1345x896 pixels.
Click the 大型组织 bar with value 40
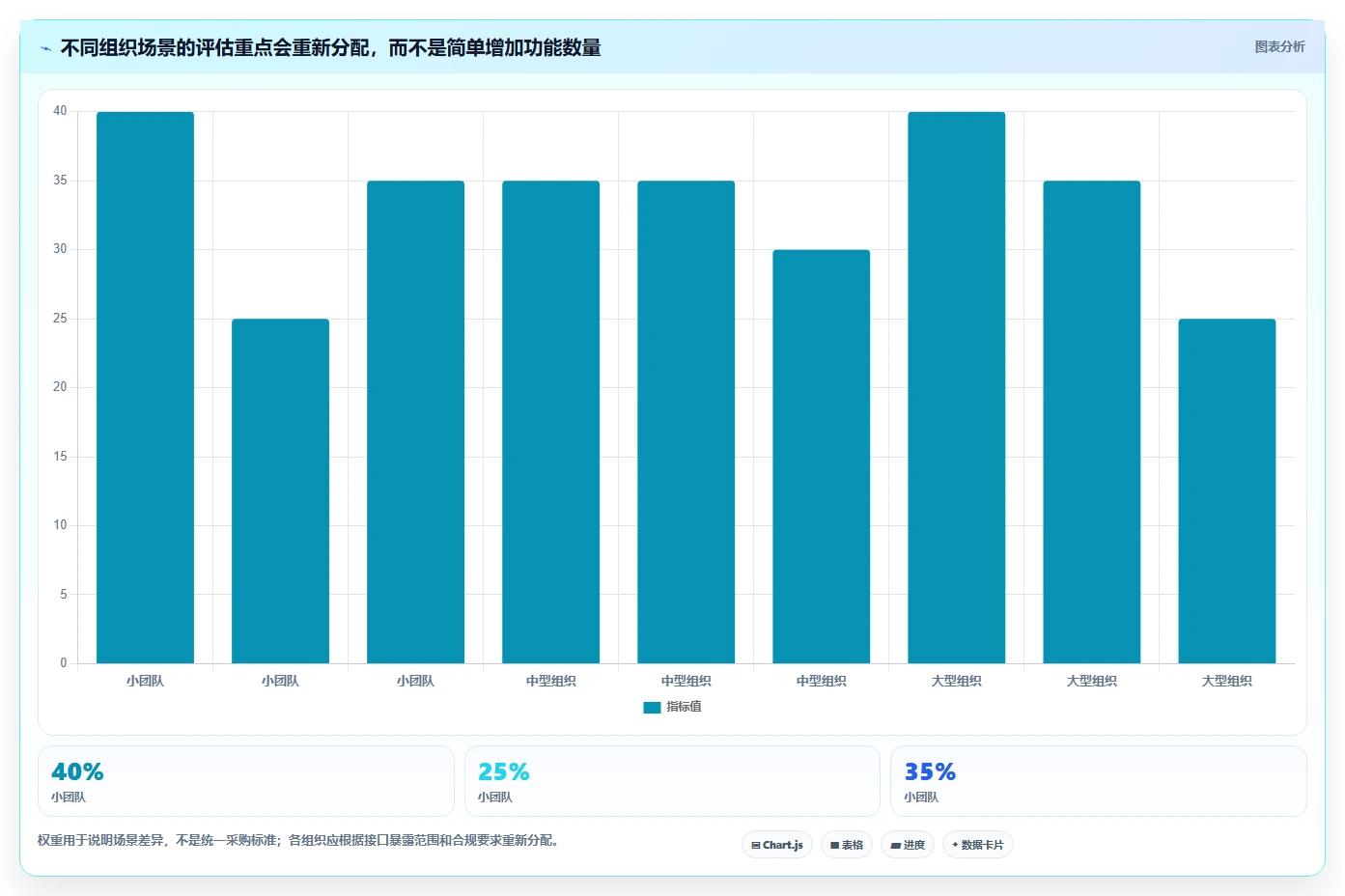pyautogui.click(x=956, y=387)
